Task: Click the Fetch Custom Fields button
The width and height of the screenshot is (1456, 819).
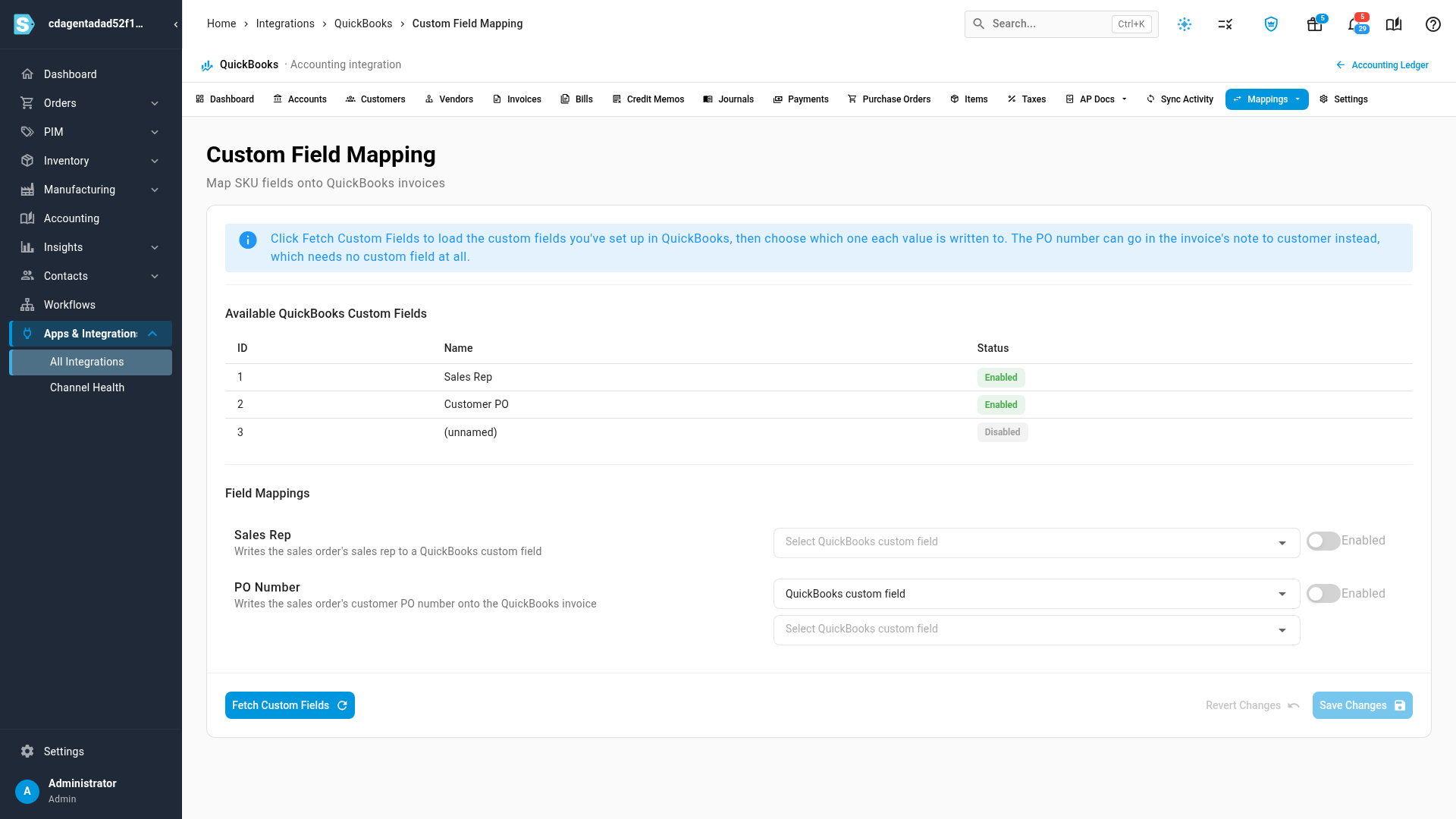Action: click(x=290, y=705)
